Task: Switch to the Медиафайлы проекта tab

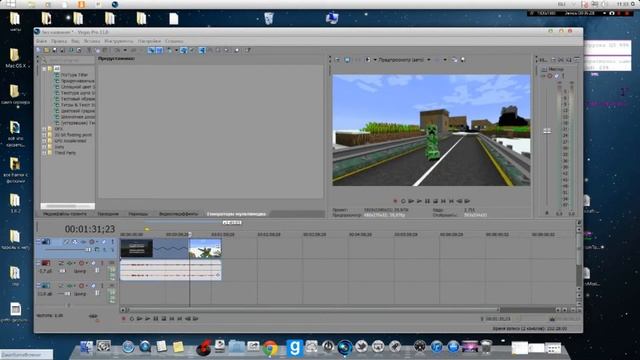Action: tap(65, 214)
